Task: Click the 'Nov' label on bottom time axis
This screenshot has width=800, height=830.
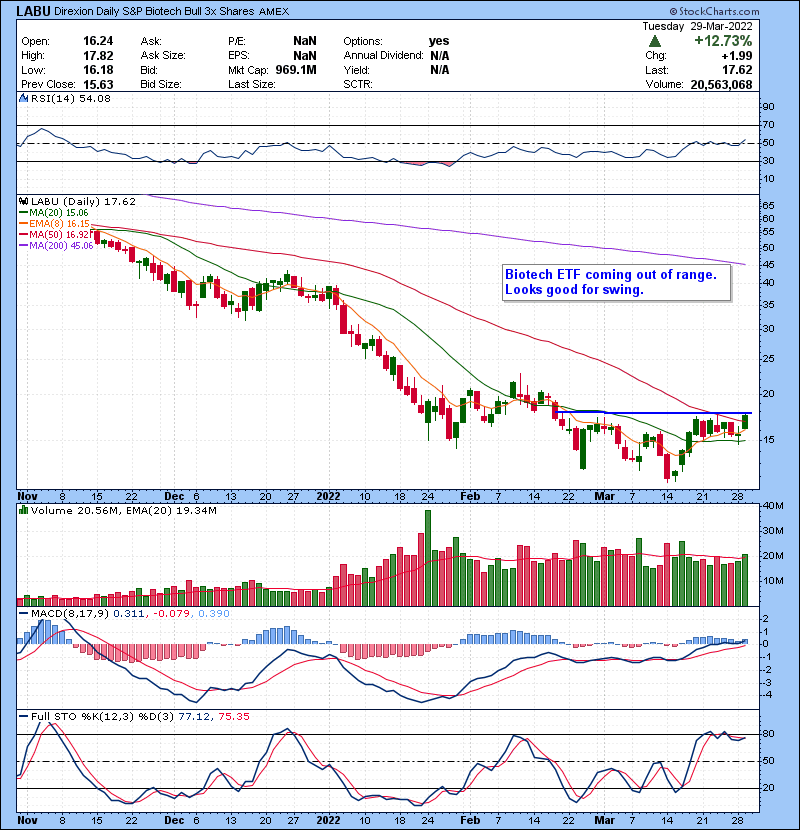Action: [28, 820]
